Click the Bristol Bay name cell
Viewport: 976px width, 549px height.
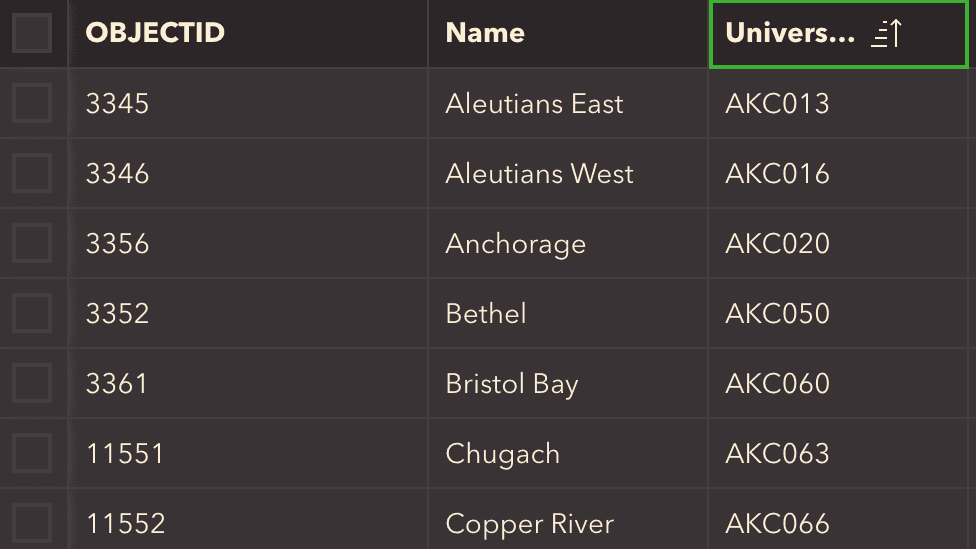pyautogui.click(x=568, y=383)
